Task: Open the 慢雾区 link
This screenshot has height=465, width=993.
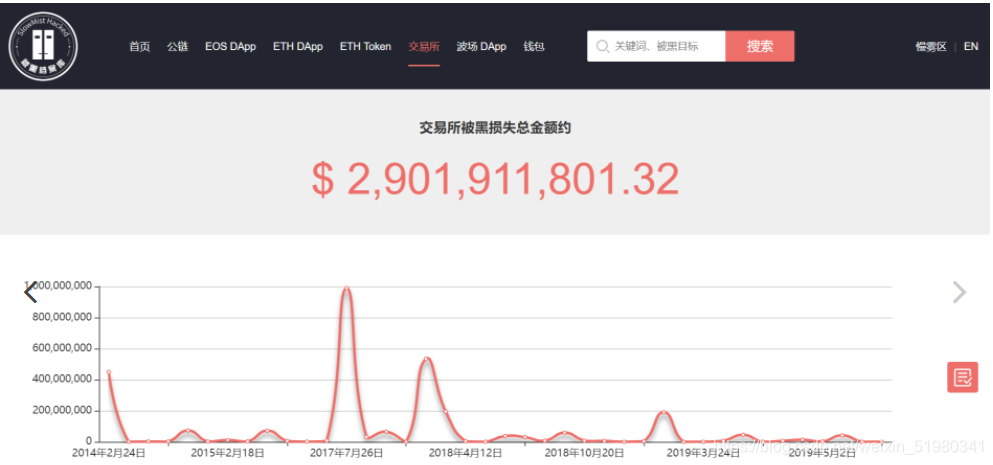Action: click(x=931, y=46)
